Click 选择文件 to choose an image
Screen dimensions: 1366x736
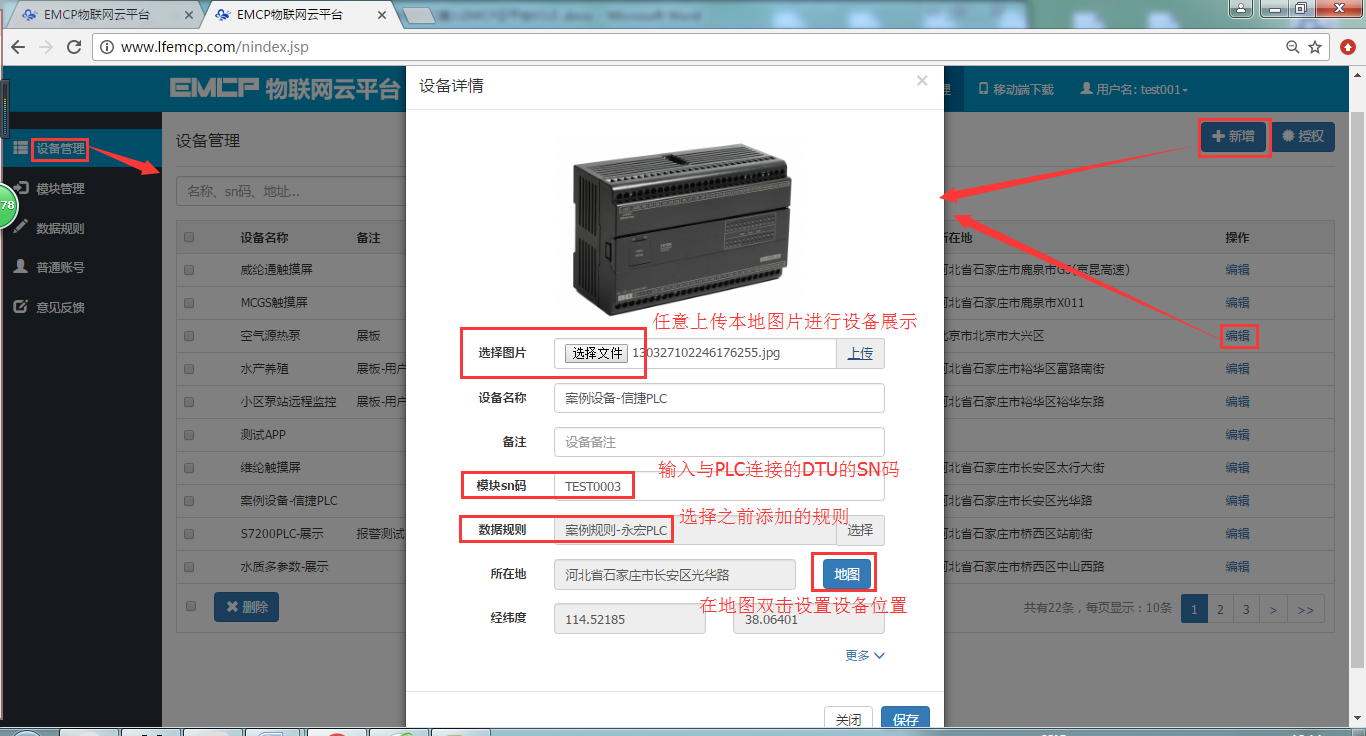(597, 353)
